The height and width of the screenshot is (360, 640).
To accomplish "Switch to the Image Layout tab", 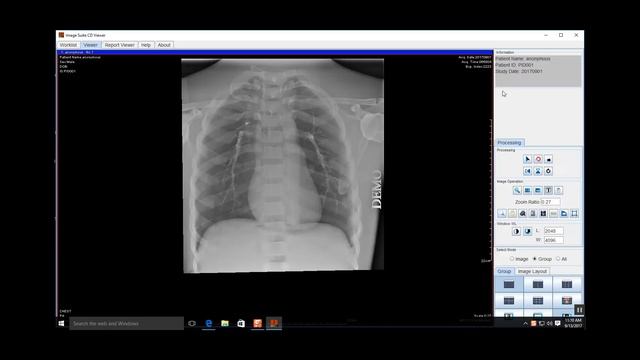I will point(532,271).
